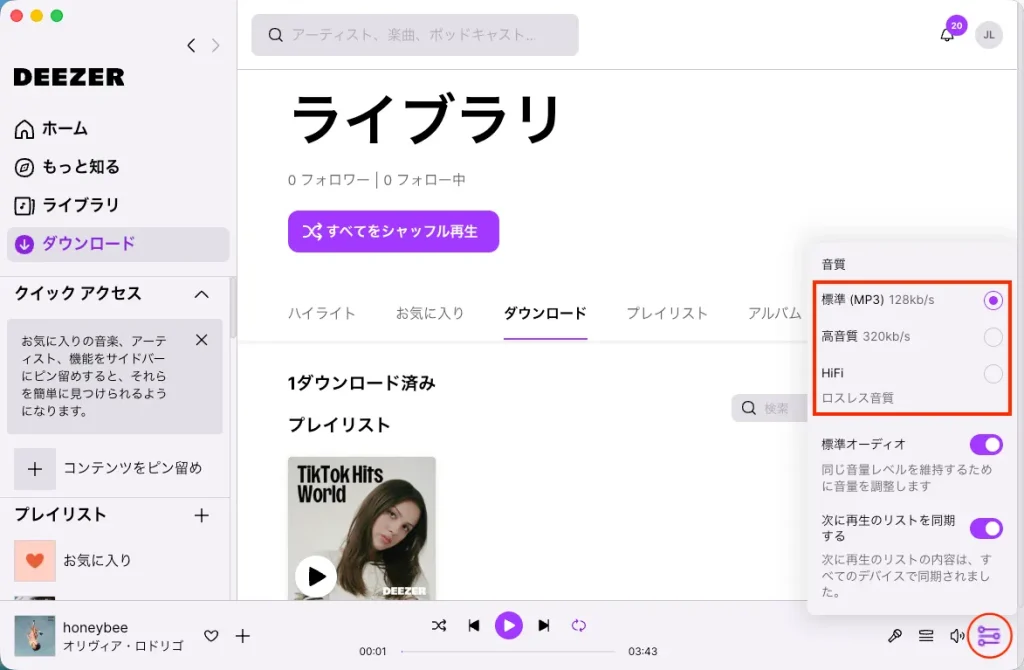
Task: Click the purple play button in player
Action: [509, 626]
